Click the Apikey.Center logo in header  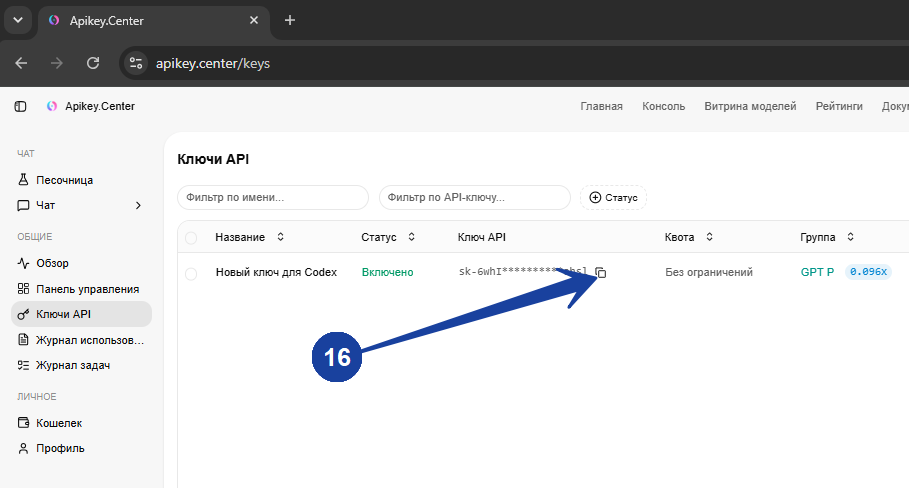tap(91, 107)
